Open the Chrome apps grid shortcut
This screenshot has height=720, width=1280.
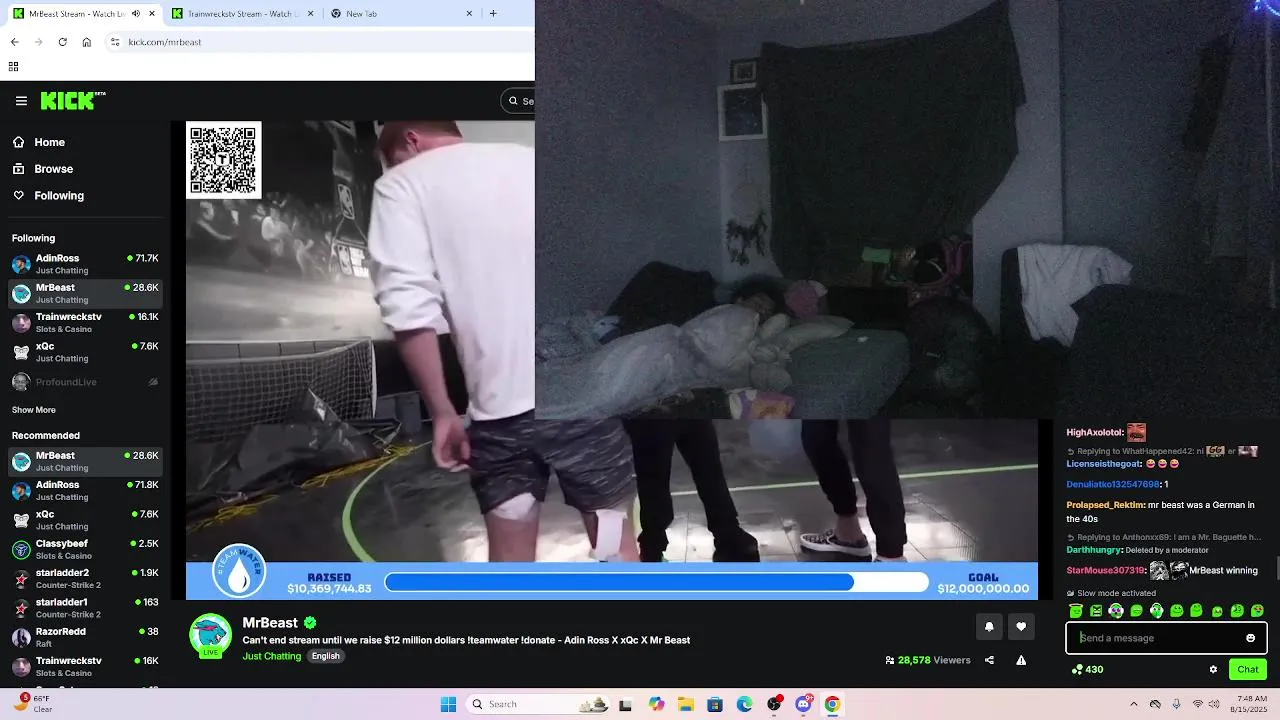pyautogui.click(x=13, y=67)
